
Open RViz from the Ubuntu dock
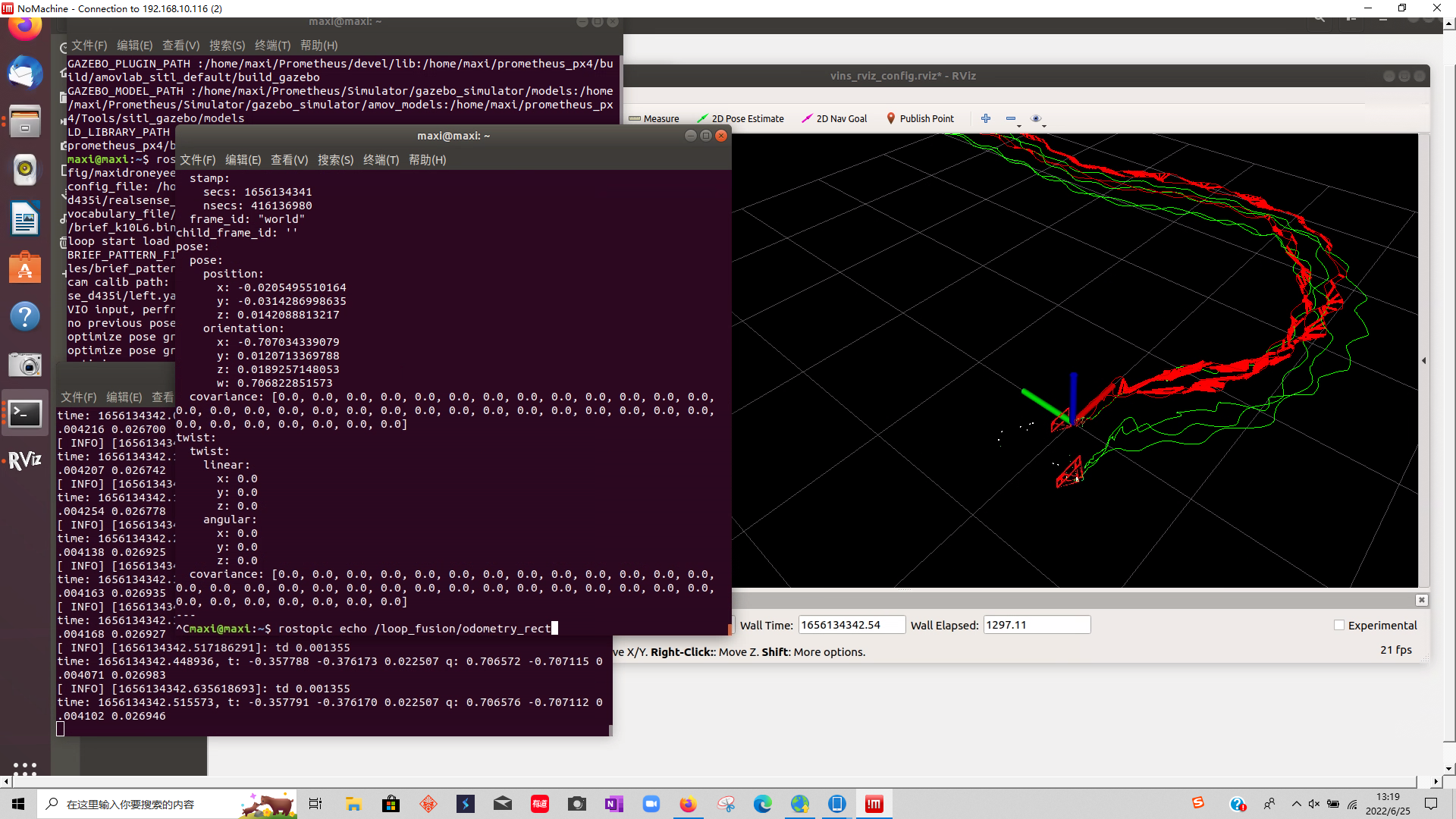click(x=25, y=460)
